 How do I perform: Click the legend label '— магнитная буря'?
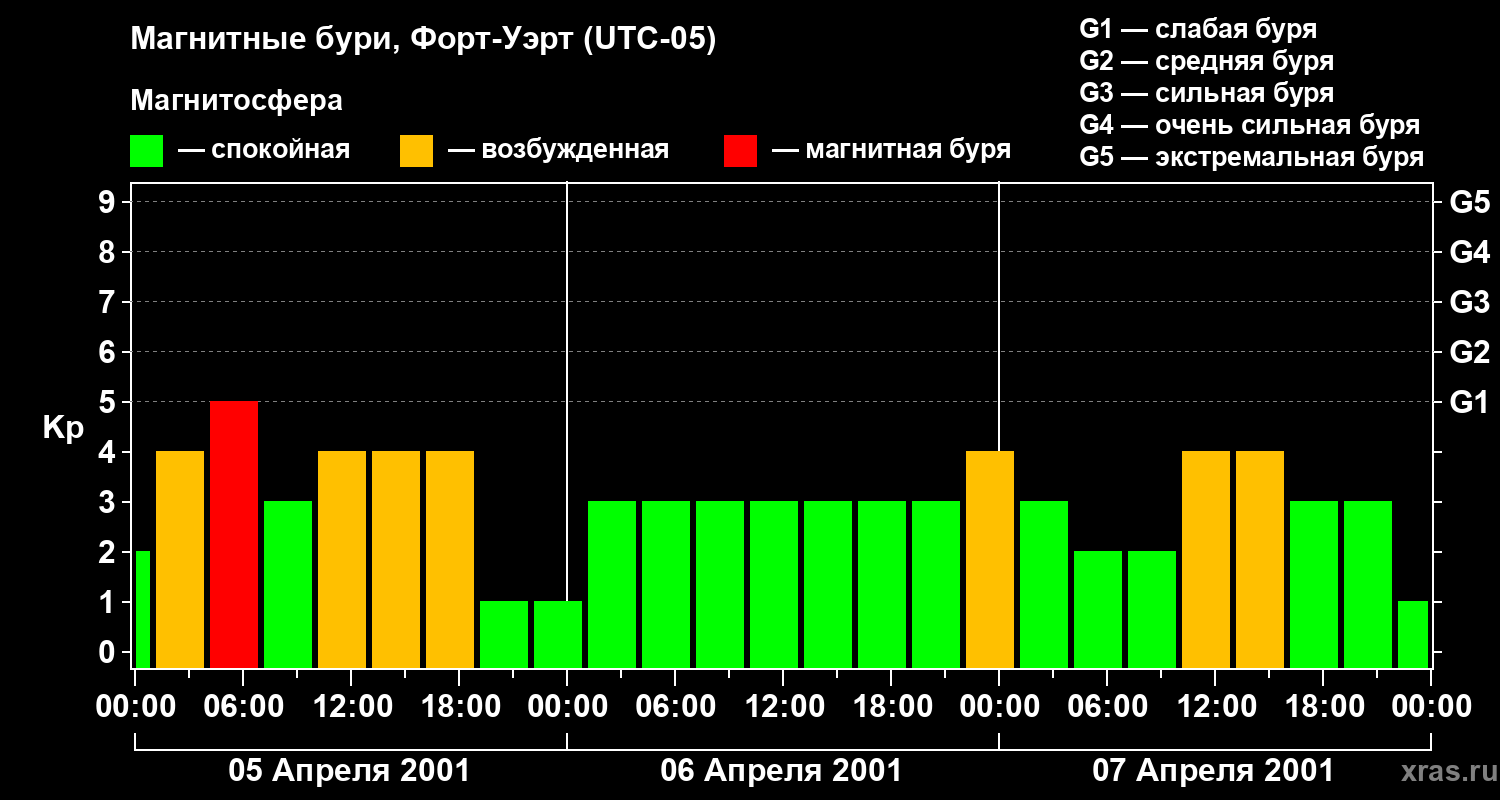click(892, 151)
